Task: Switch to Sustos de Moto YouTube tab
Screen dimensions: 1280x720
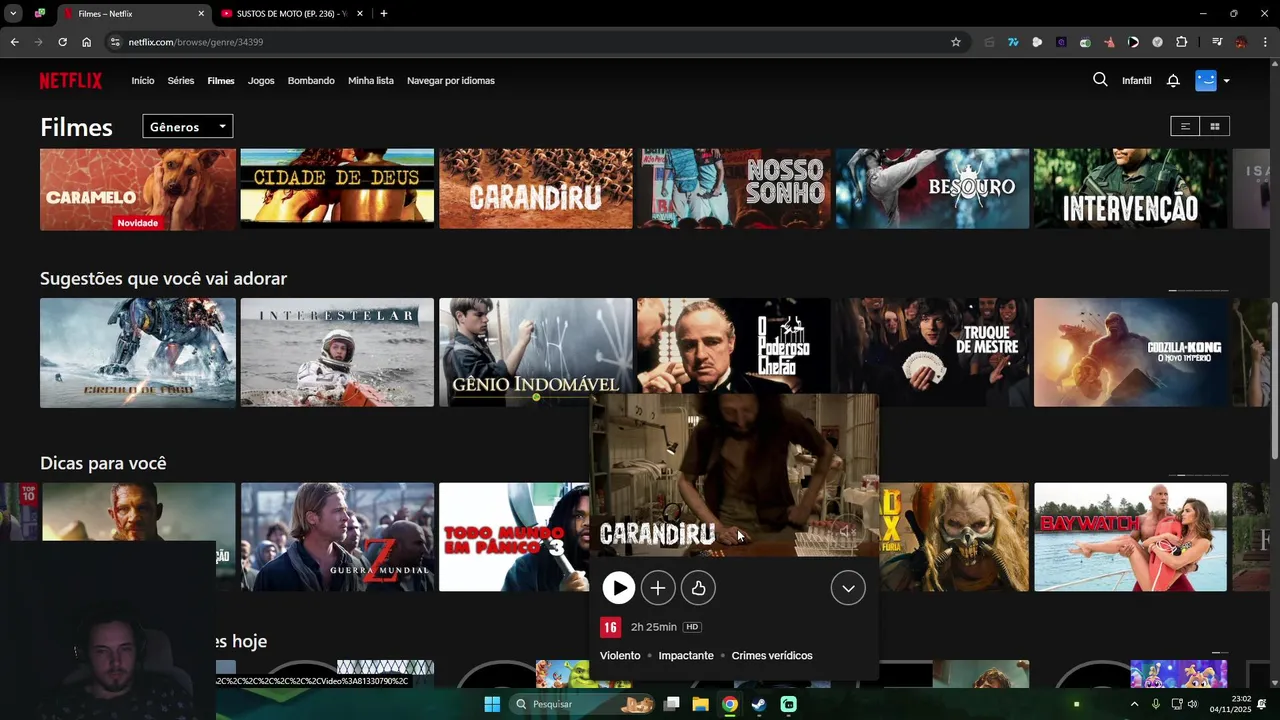Action: pos(290,14)
